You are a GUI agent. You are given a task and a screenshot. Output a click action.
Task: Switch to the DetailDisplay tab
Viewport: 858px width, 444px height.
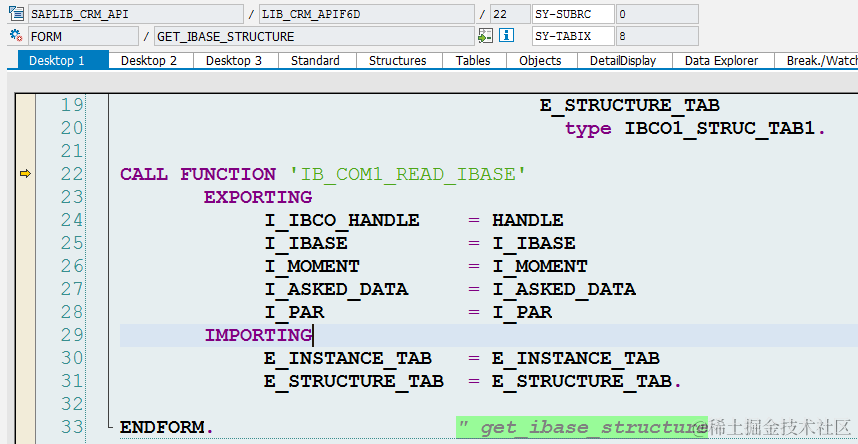pyautogui.click(x=623, y=60)
